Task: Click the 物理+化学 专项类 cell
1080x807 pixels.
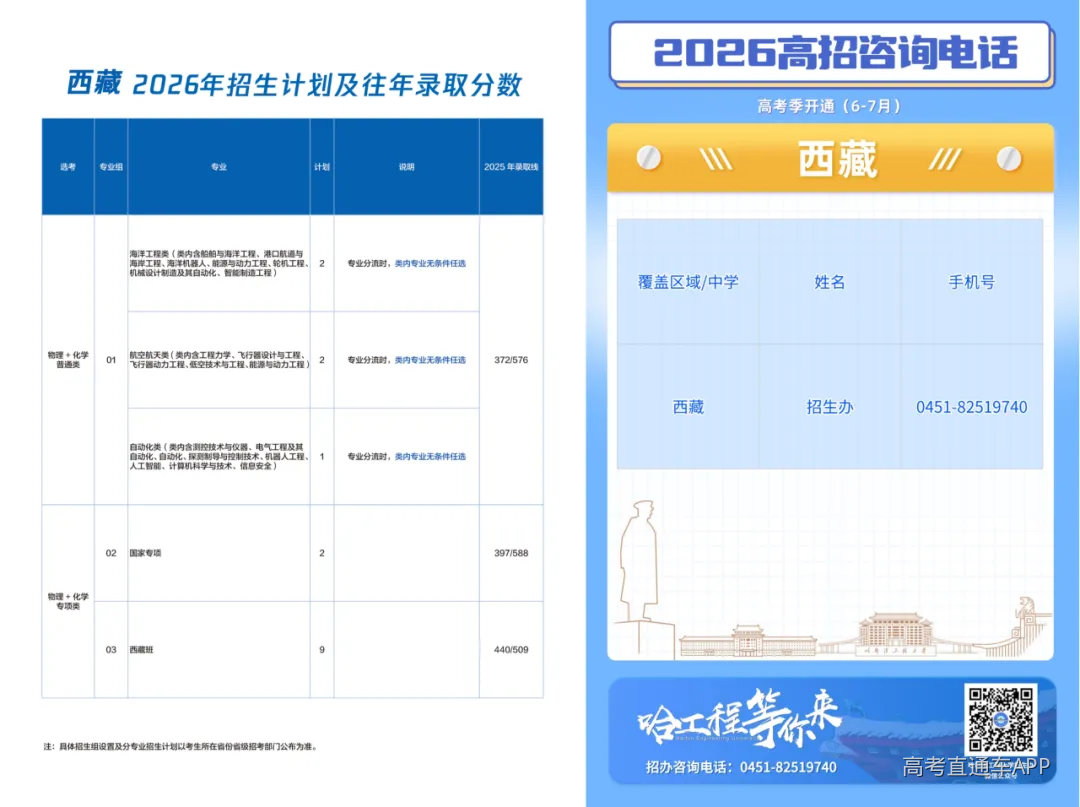Action: point(68,601)
